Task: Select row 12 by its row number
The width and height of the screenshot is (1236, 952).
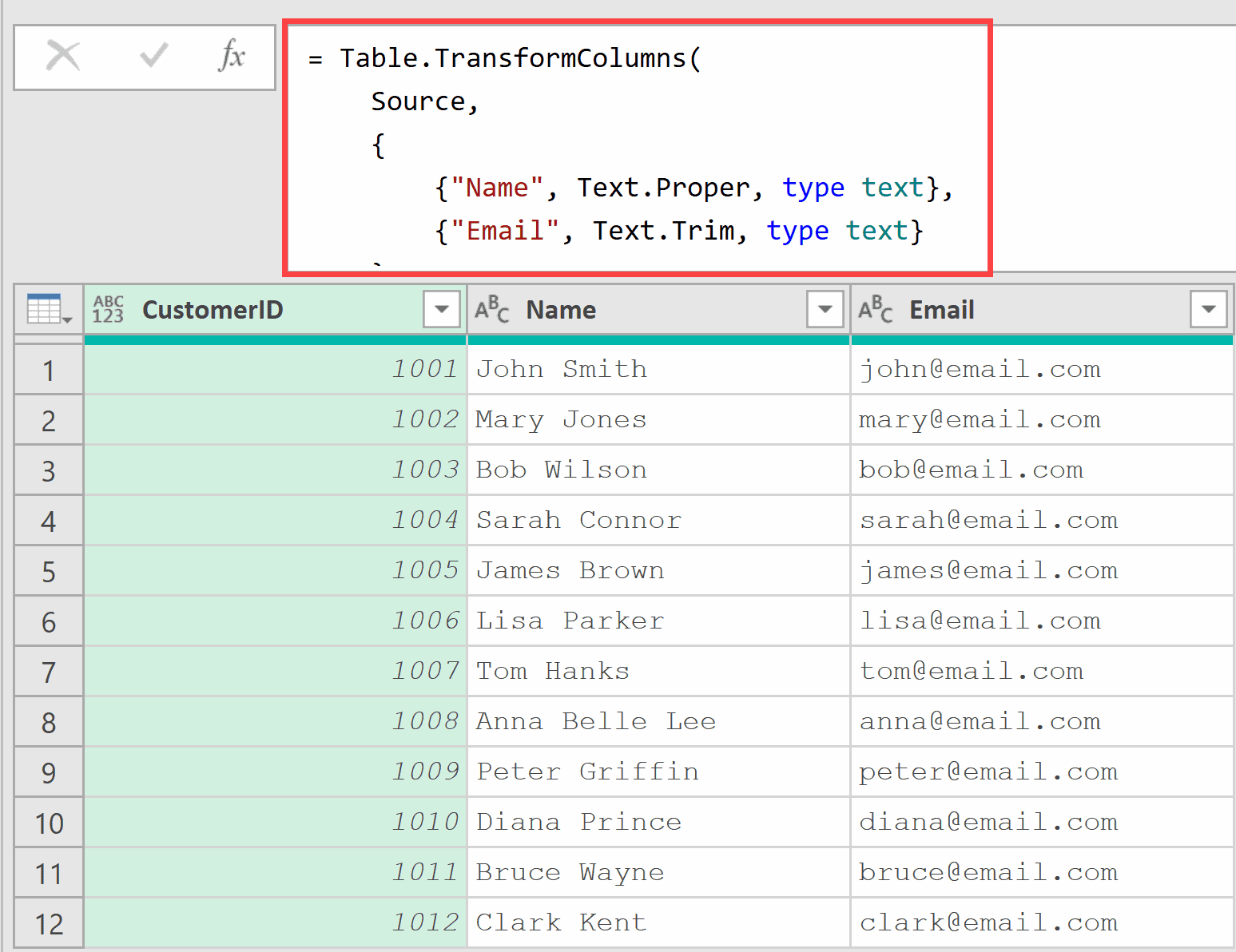Action: coord(48,922)
